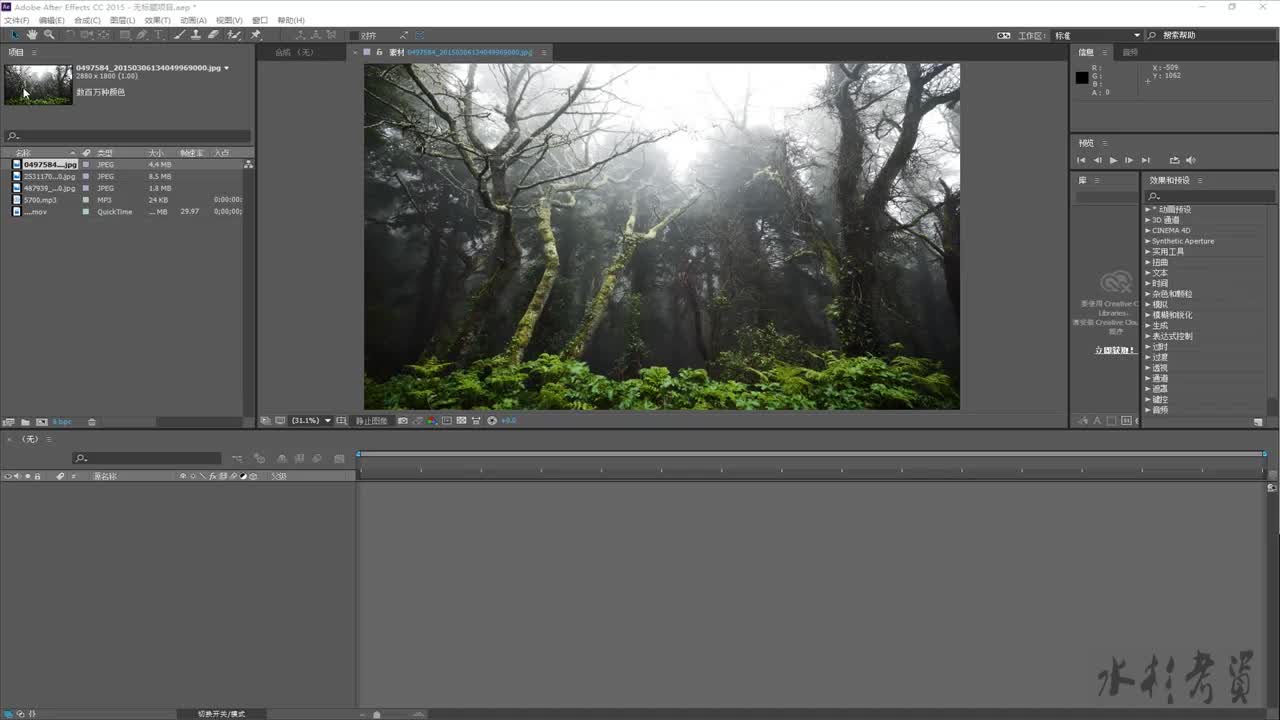Click grid and guide options icon
Image resolution: width=1280 pixels, height=720 pixels.
point(341,421)
